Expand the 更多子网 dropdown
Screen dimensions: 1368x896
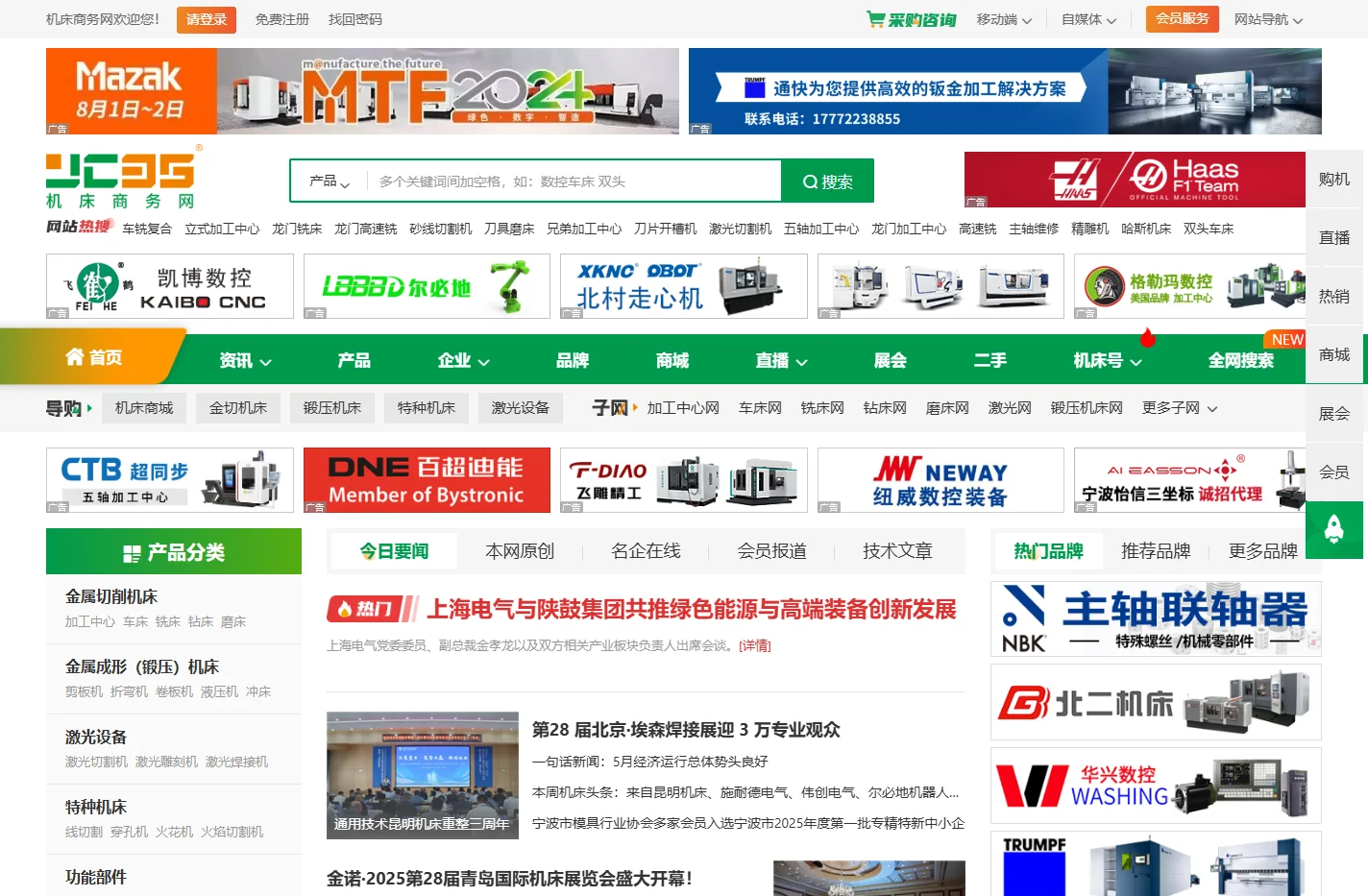(x=1180, y=408)
